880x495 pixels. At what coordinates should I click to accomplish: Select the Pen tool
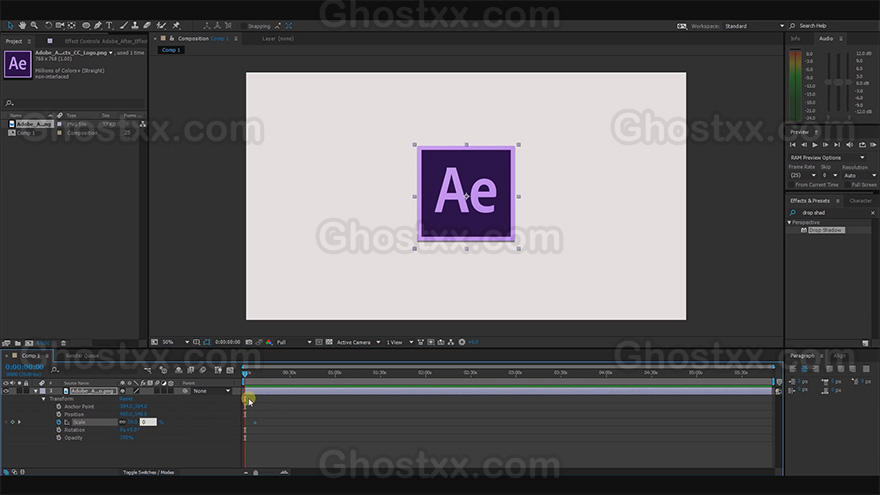click(98, 25)
